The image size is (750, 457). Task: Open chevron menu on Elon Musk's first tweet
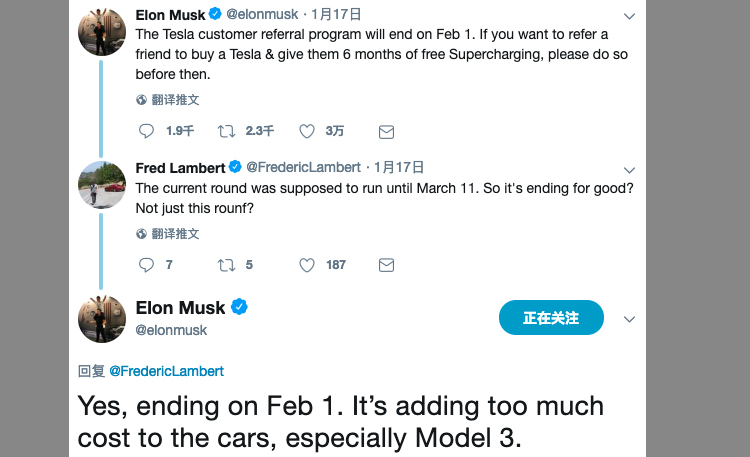(x=629, y=16)
